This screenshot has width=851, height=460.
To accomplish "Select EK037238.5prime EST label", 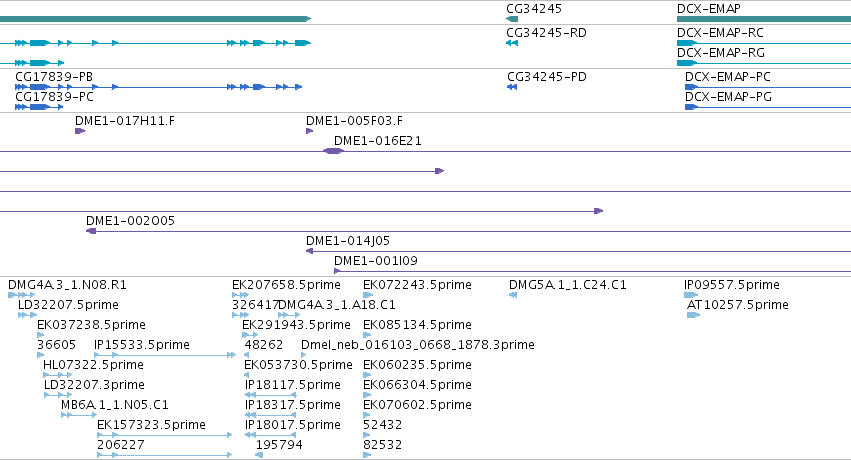I will click(91, 325).
